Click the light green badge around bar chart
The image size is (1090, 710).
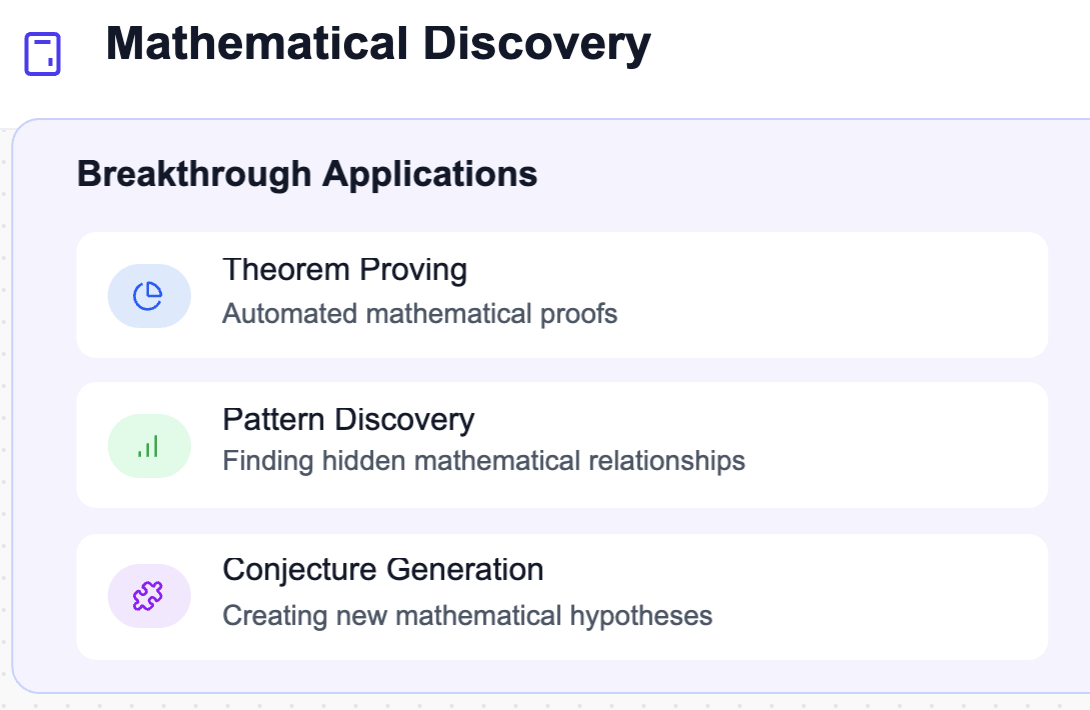pos(149,446)
